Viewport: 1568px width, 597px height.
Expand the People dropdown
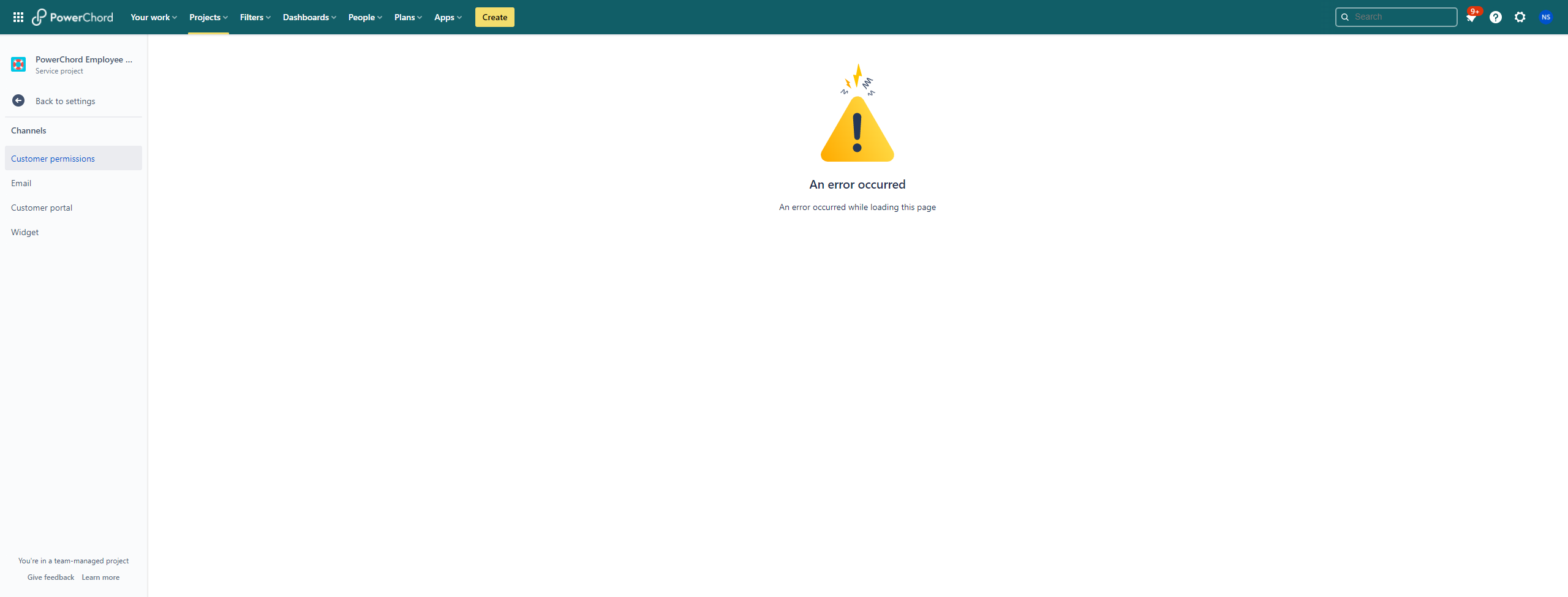365,17
